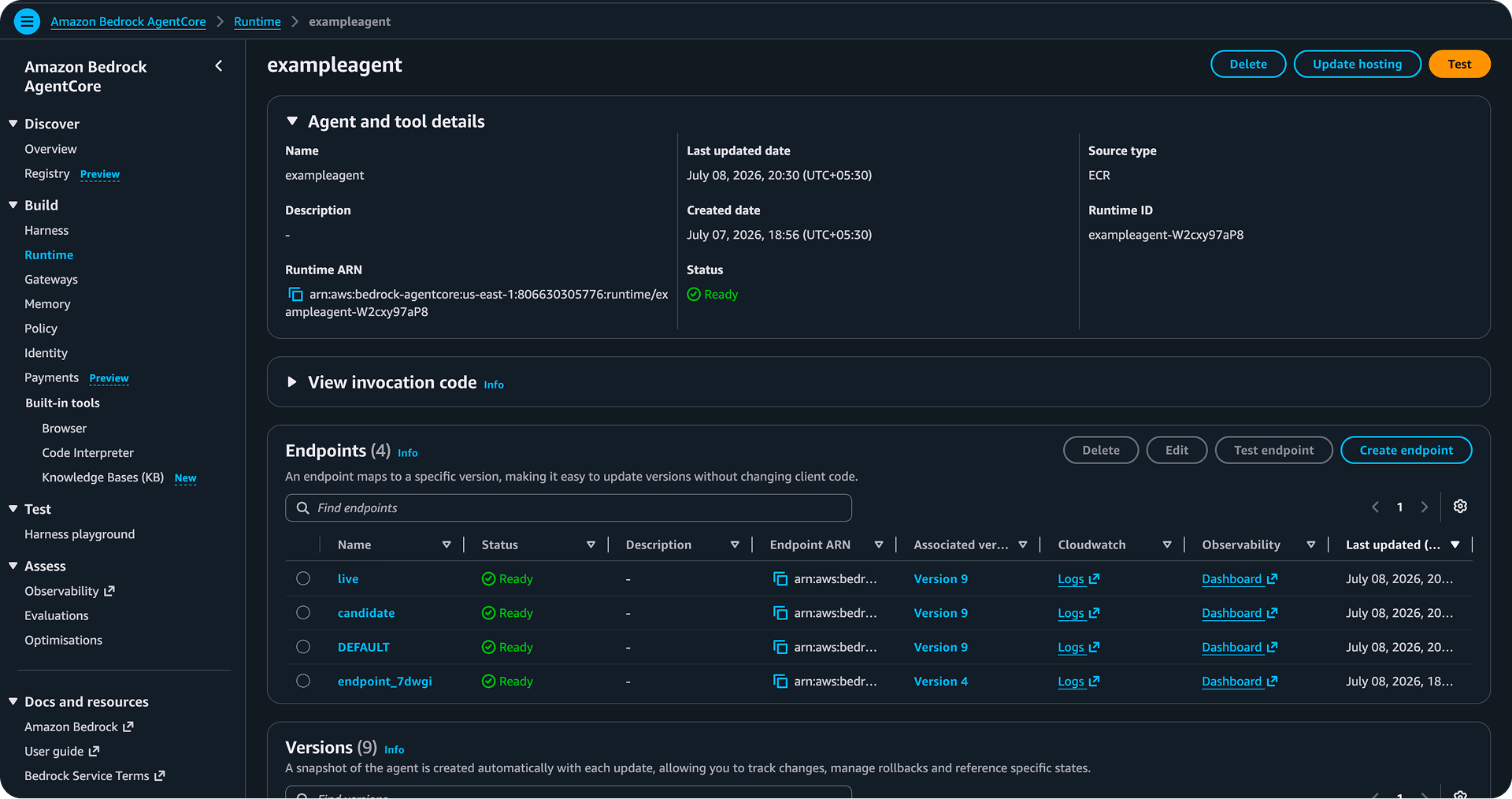
Task: Select the endpoint_7dwgi radio button
Action: pos(303,681)
